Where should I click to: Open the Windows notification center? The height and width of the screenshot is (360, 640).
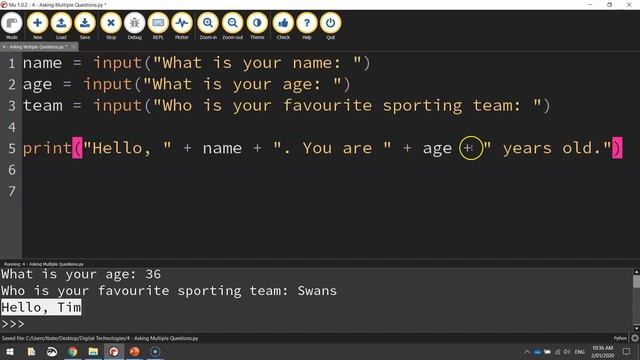[627, 351]
